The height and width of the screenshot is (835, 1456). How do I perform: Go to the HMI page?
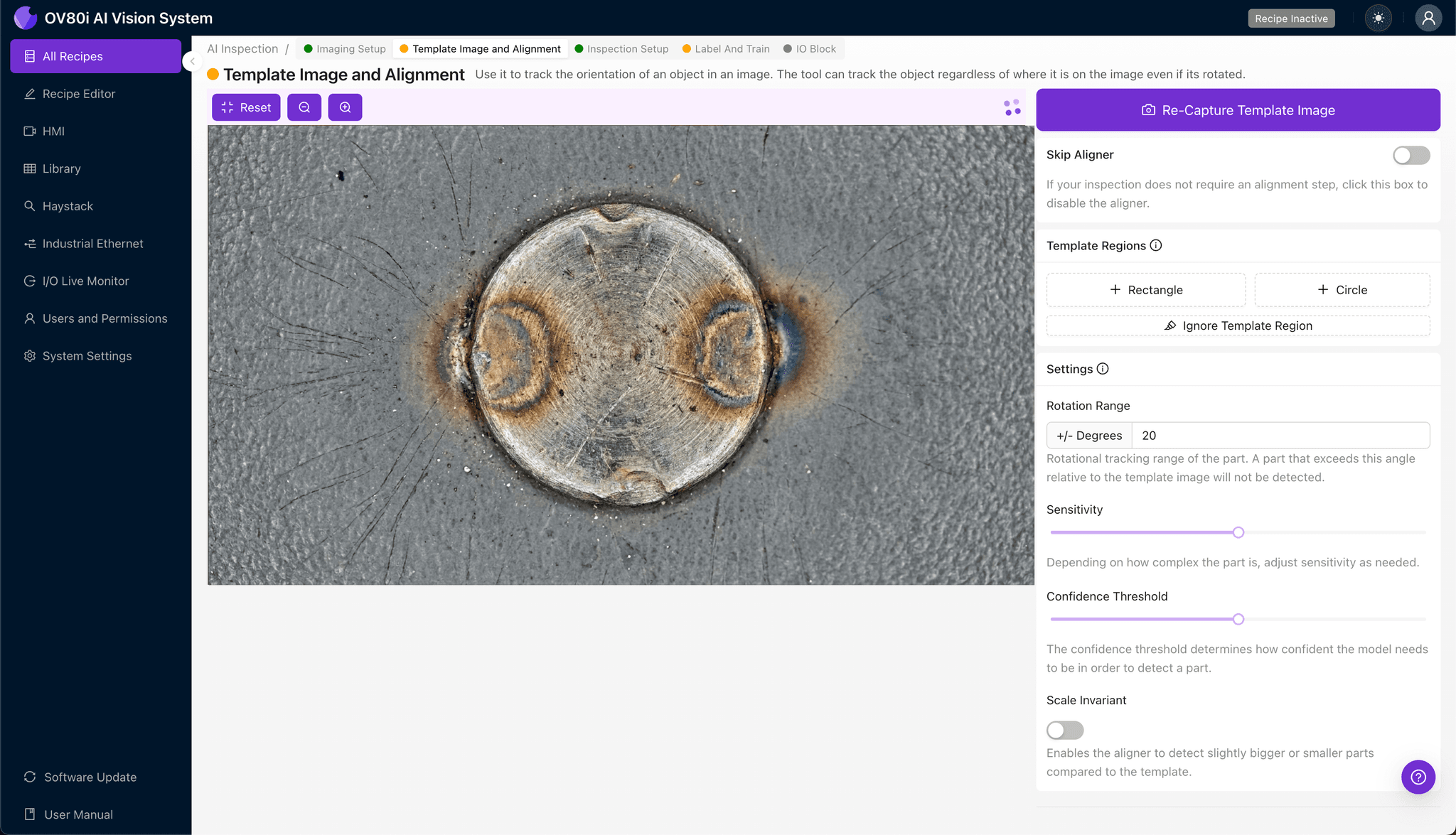(x=95, y=131)
